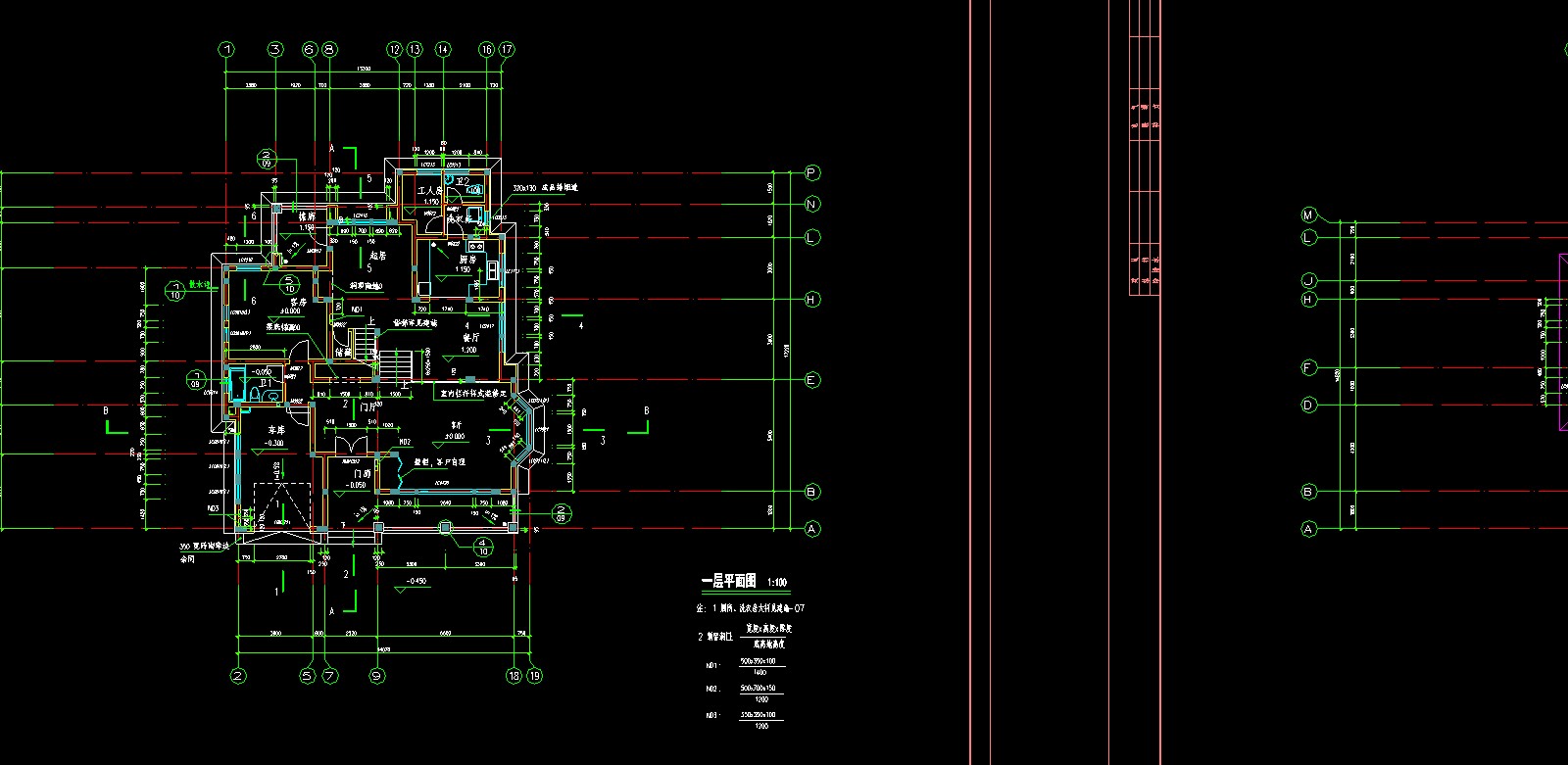1568x765 pixels.
Task: Select bottom grid axis bubble 18
Action: coord(514,675)
